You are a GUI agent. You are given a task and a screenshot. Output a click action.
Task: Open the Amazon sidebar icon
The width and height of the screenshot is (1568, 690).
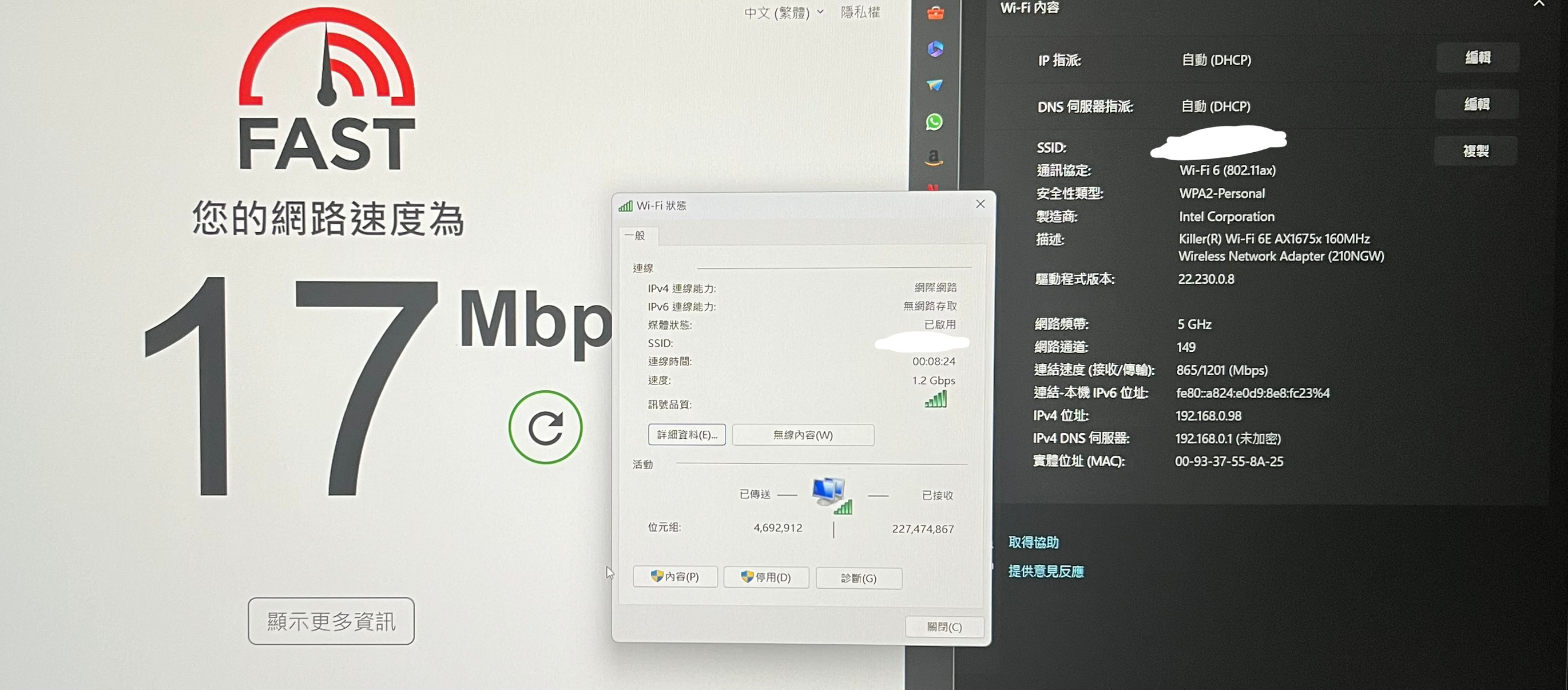tap(934, 158)
